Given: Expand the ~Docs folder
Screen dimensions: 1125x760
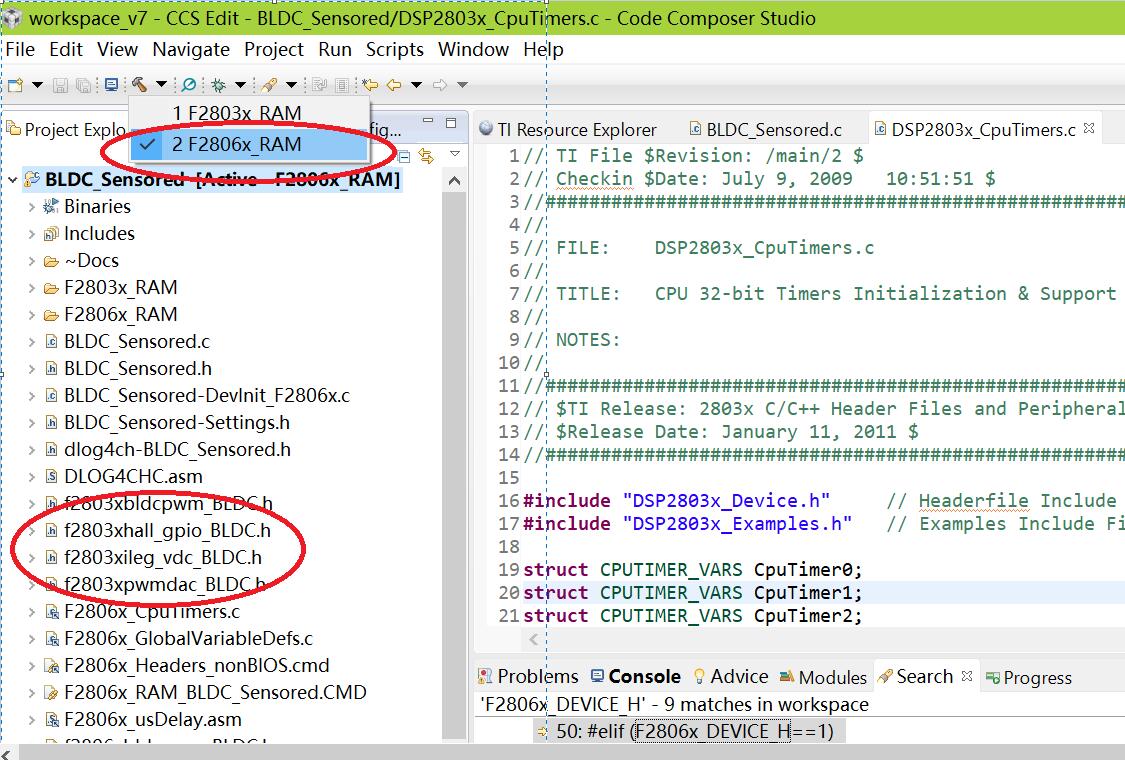Looking at the screenshot, I should 32,261.
